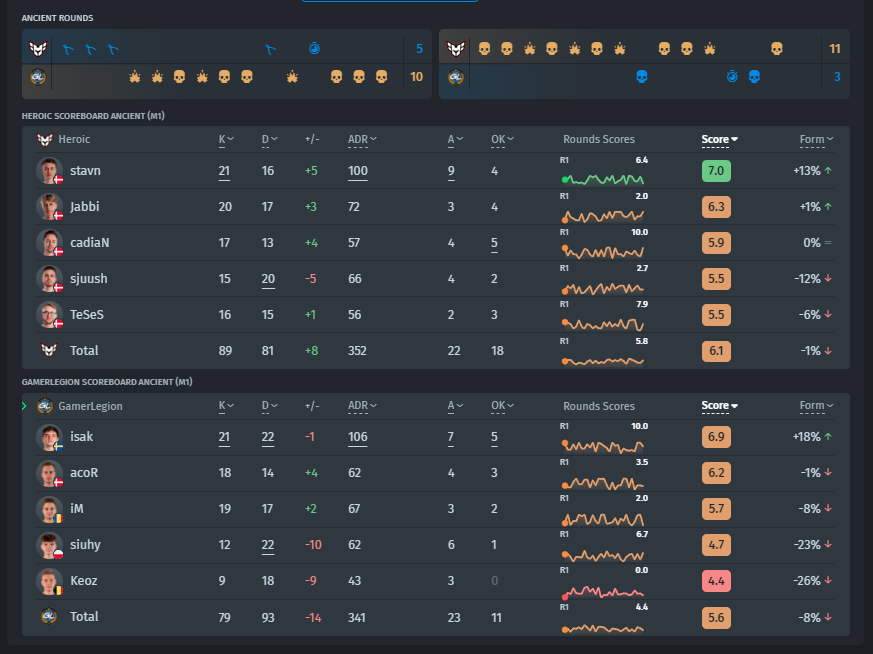Sort GamerLegion scoreboard by Form column
This screenshot has height=654, width=873.
click(x=816, y=406)
